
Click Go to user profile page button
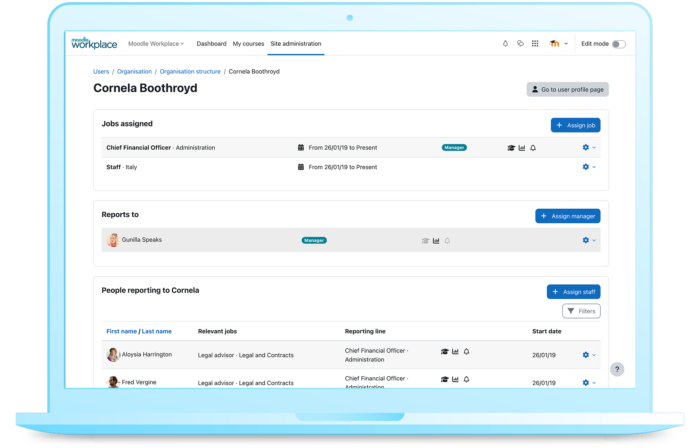(x=567, y=89)
